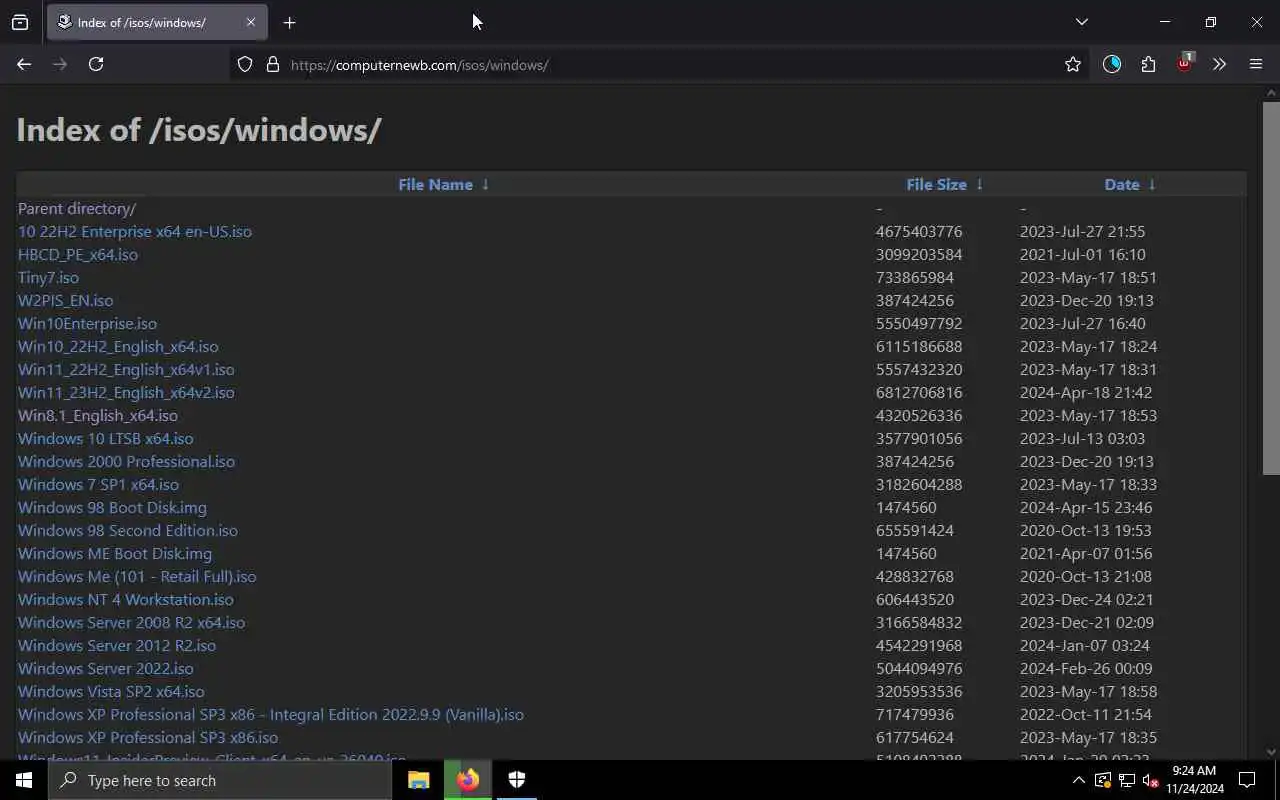This screenshot has width=1280, height=800.
Task: Download Win10Enterprise.iso
Action: click(87, 323)
